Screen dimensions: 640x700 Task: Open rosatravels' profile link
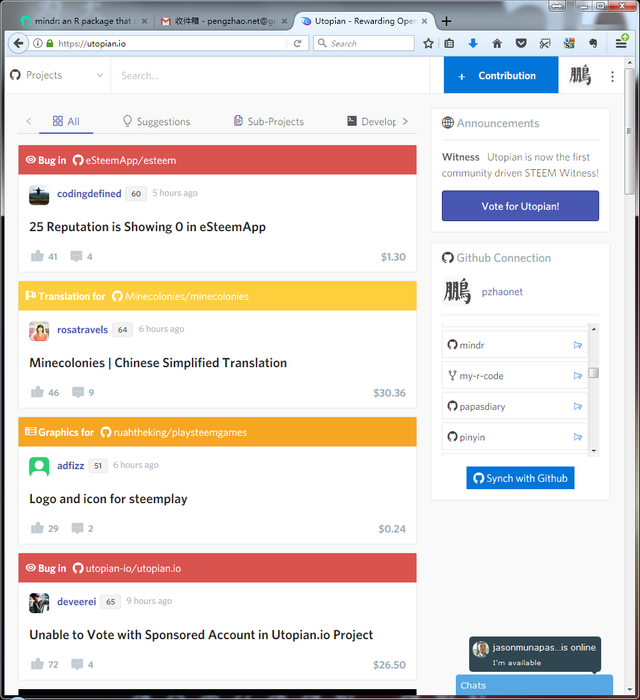[83, 330]
